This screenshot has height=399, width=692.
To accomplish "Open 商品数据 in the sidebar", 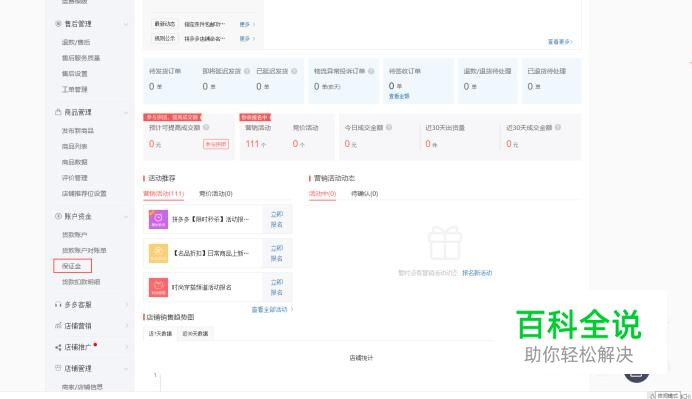I will click(75, 162).
